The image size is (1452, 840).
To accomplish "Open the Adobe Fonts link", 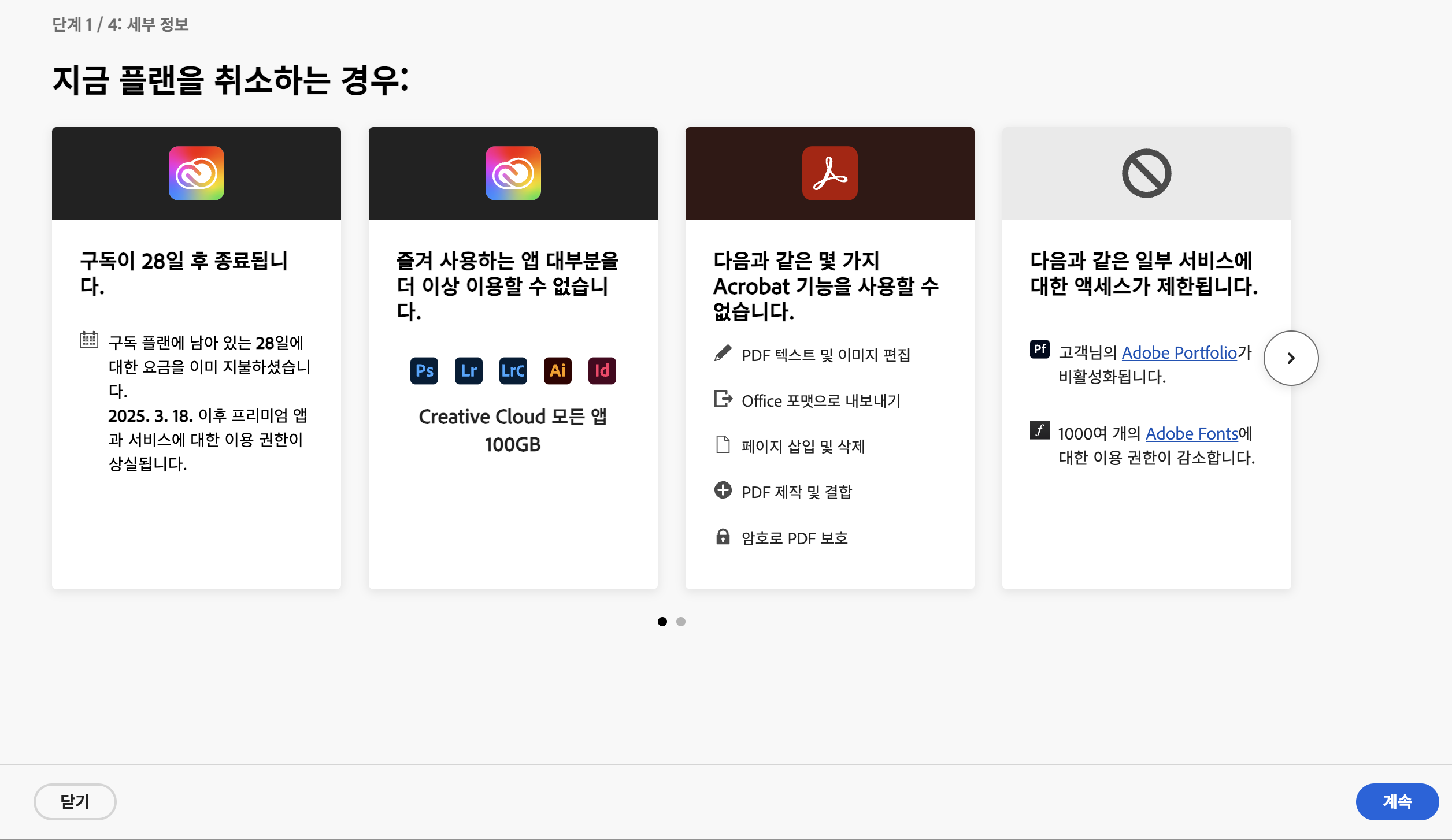I will click(x=1192, y=433).
